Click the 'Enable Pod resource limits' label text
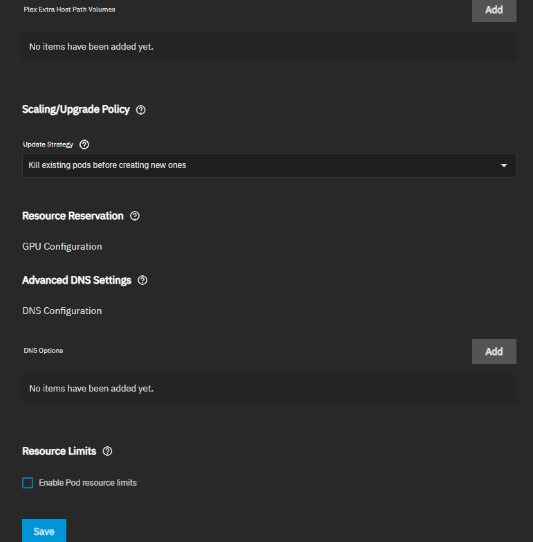533x542 pixels. tap(88, 483)
